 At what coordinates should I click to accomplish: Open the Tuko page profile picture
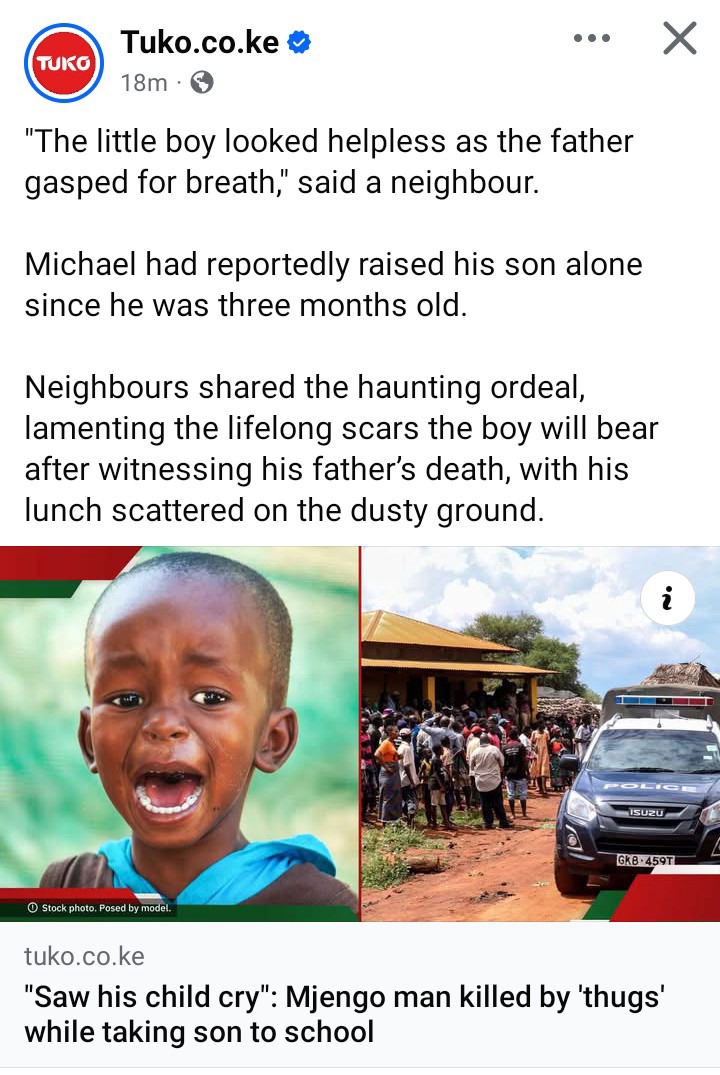point(64,63)
